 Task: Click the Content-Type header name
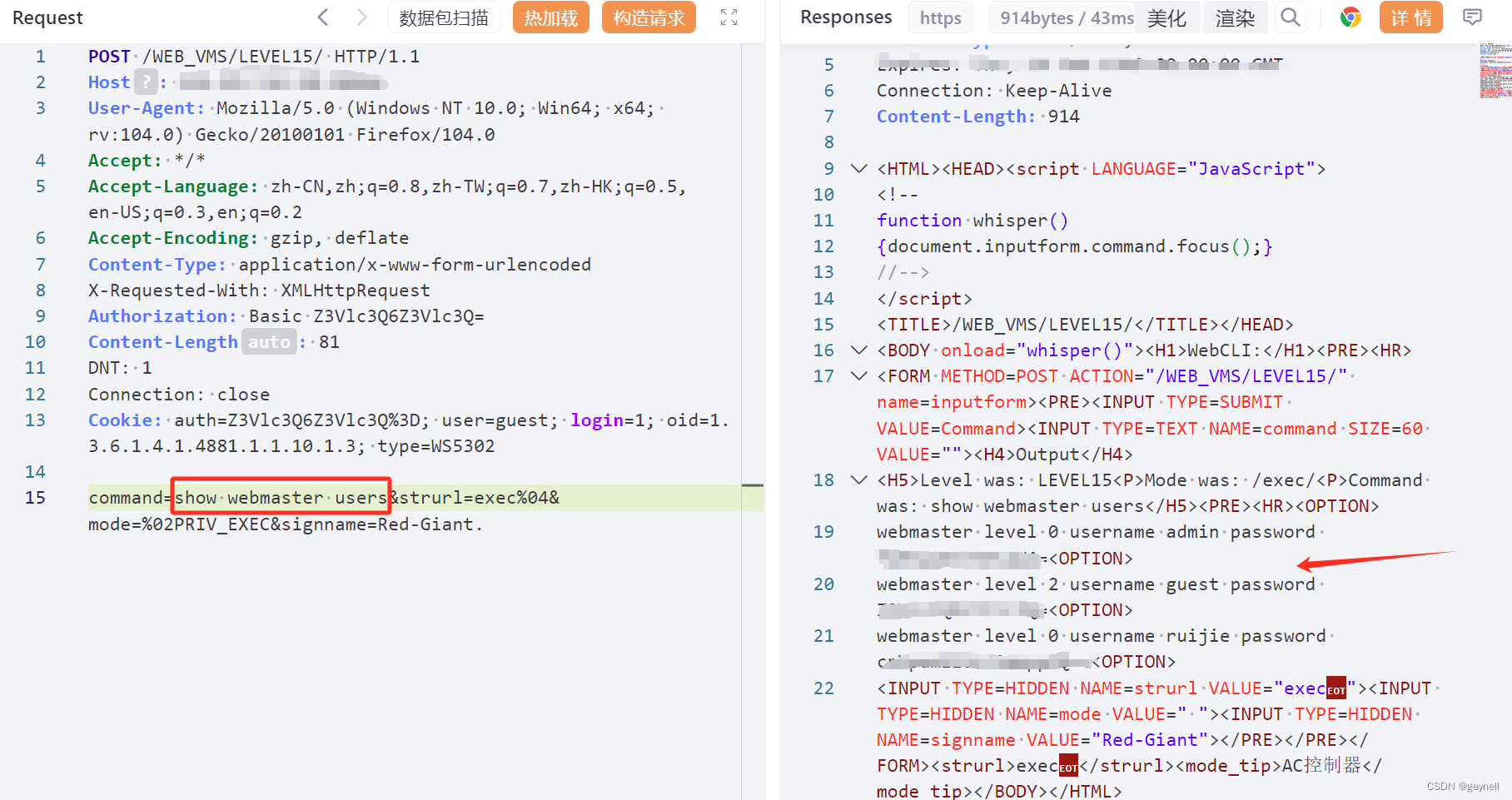157,264
